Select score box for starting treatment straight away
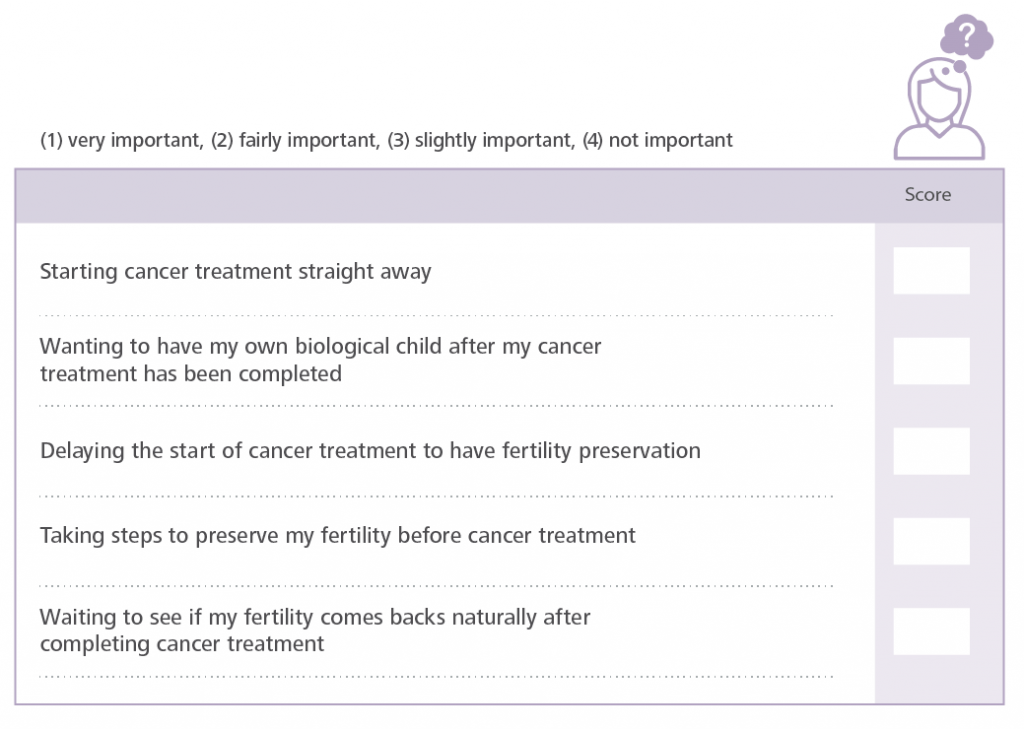This screenshot has height=729, width=1024. click(931, 271)
